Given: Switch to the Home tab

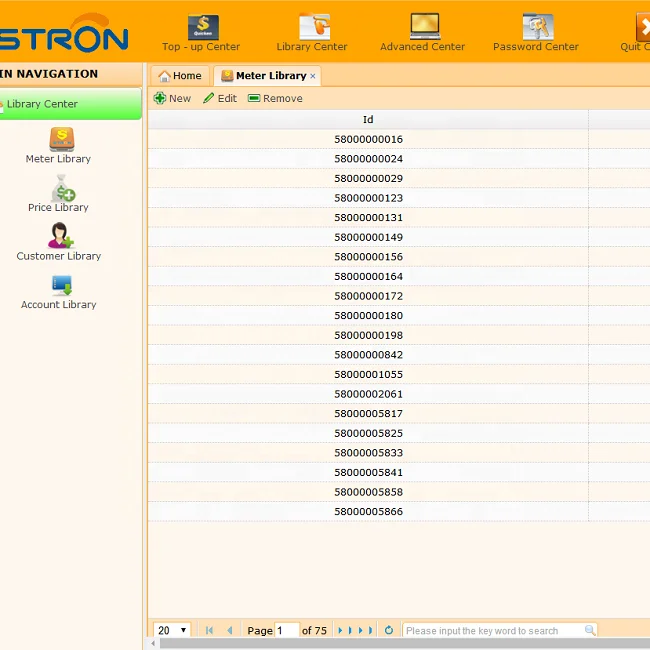Looking at the screenshot, I should (180, 76).
